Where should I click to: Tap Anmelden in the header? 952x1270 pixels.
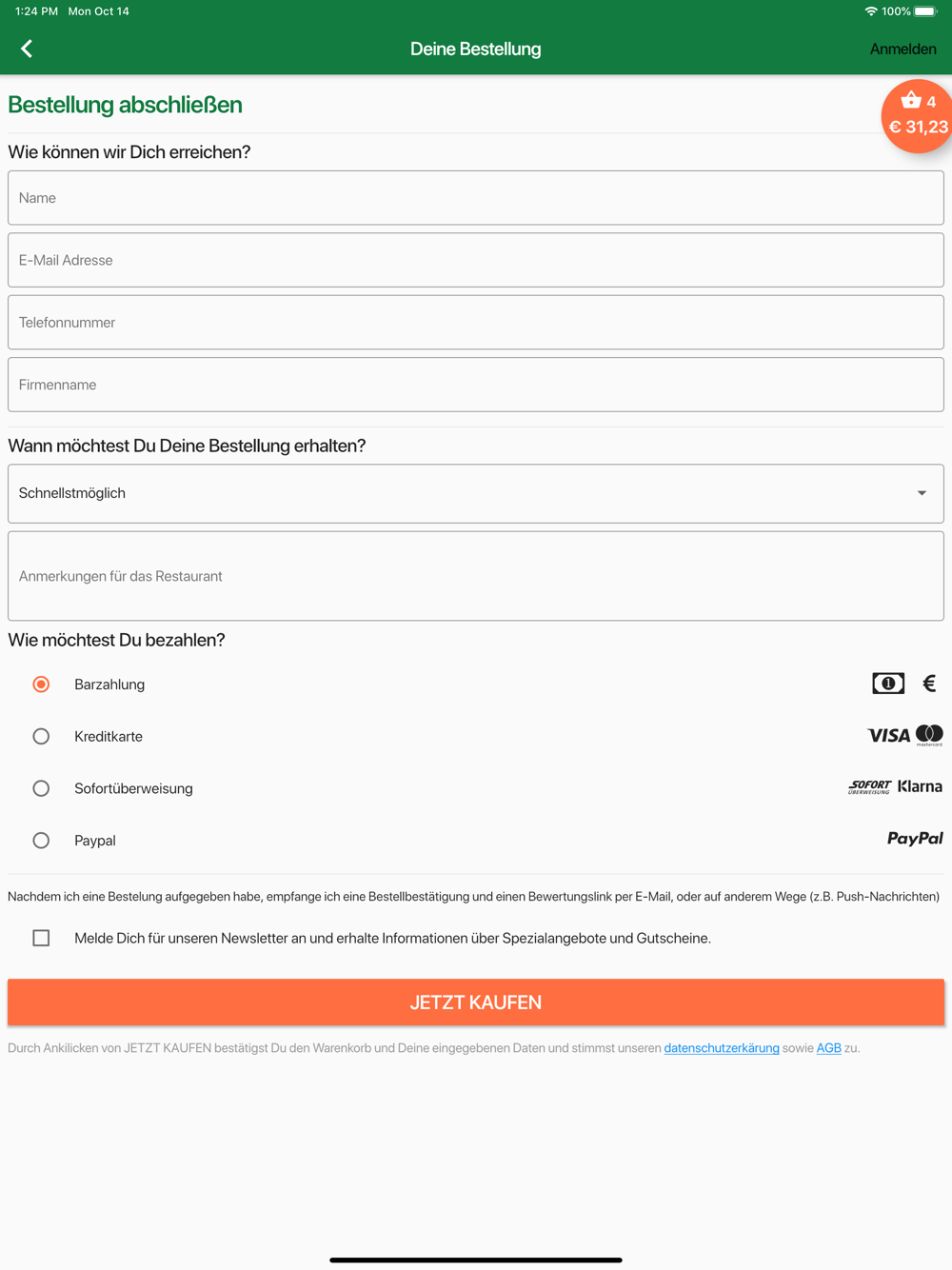(902, 50)
